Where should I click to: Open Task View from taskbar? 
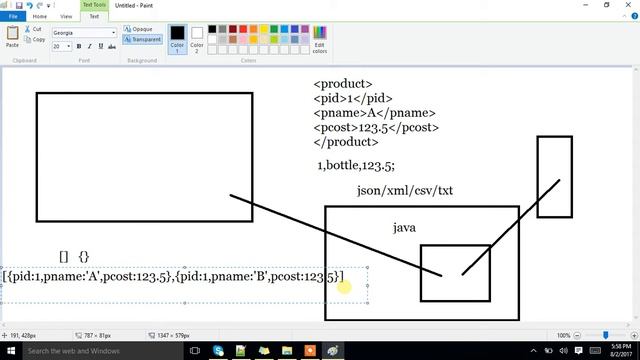195,351
